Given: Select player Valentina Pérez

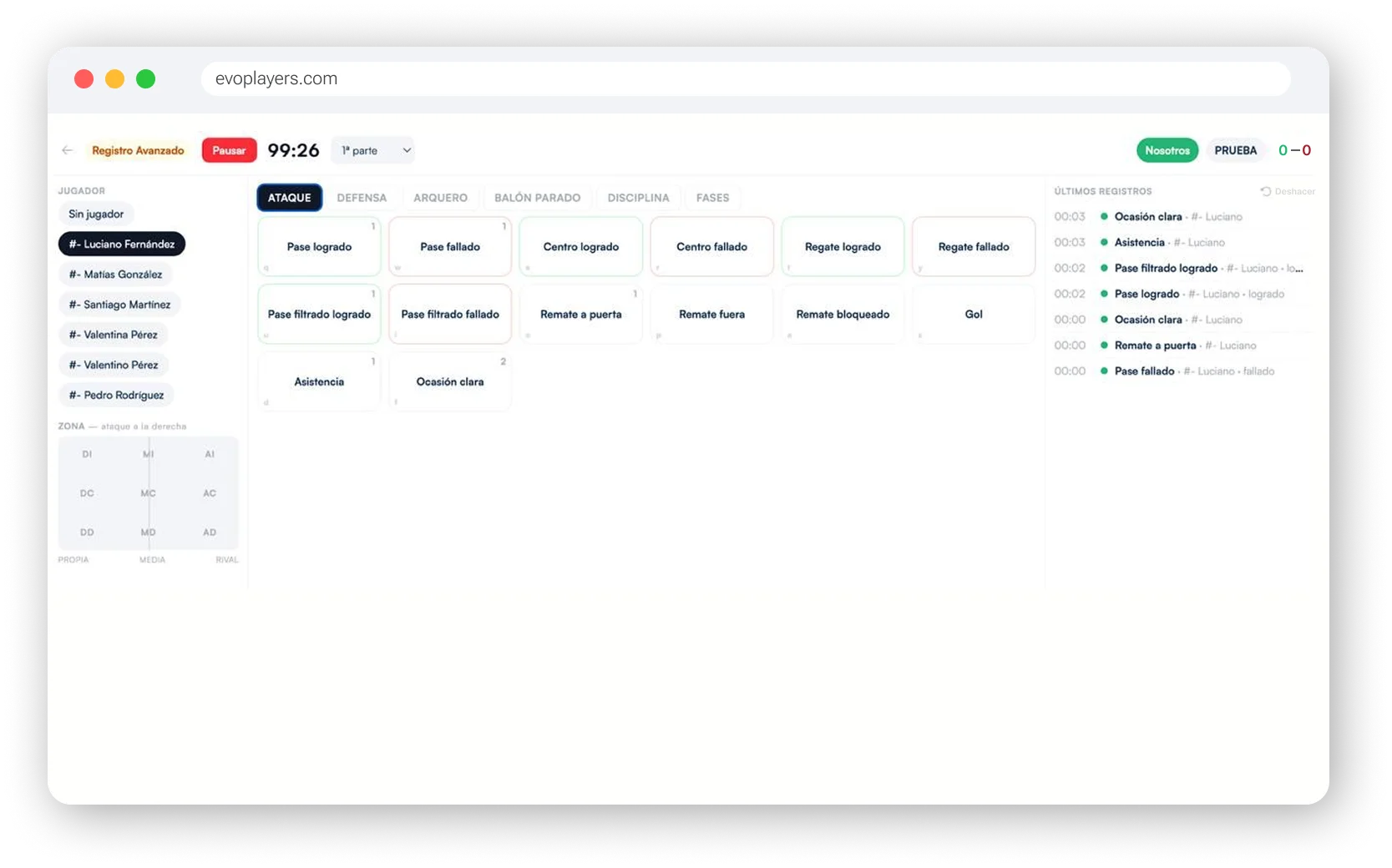Looking at the screenshot, I should tap(113, 335).
